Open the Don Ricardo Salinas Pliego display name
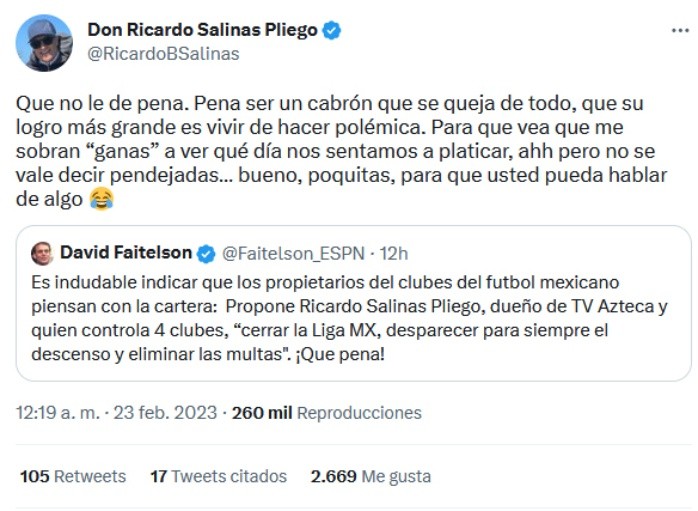The width and height of the screenshot is (698, 511). [x=202, y=31]
